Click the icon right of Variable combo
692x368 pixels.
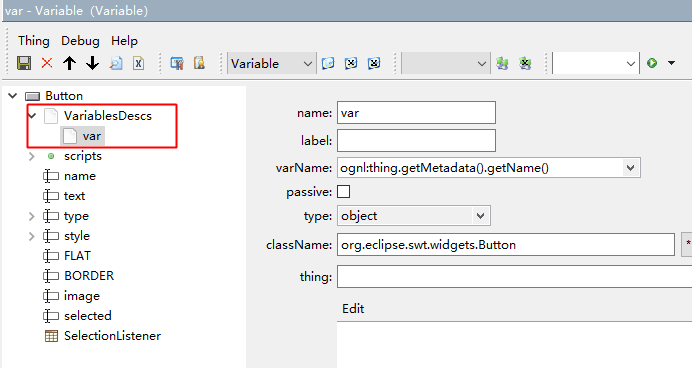pos(328,63)
